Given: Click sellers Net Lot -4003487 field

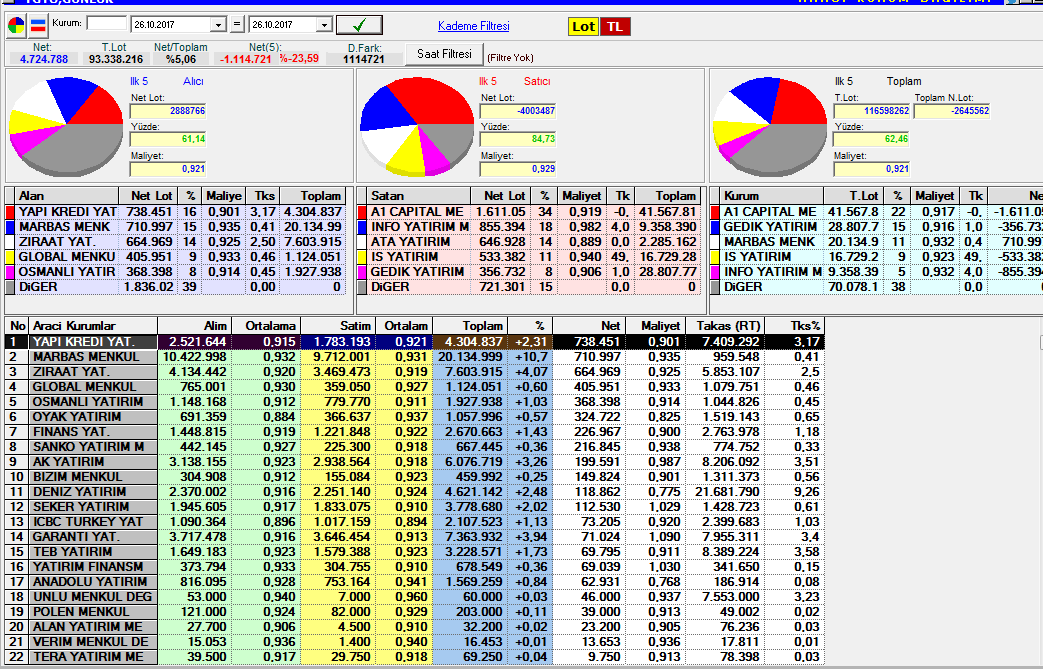Looking at the screenshot, I should coord(518,110).
